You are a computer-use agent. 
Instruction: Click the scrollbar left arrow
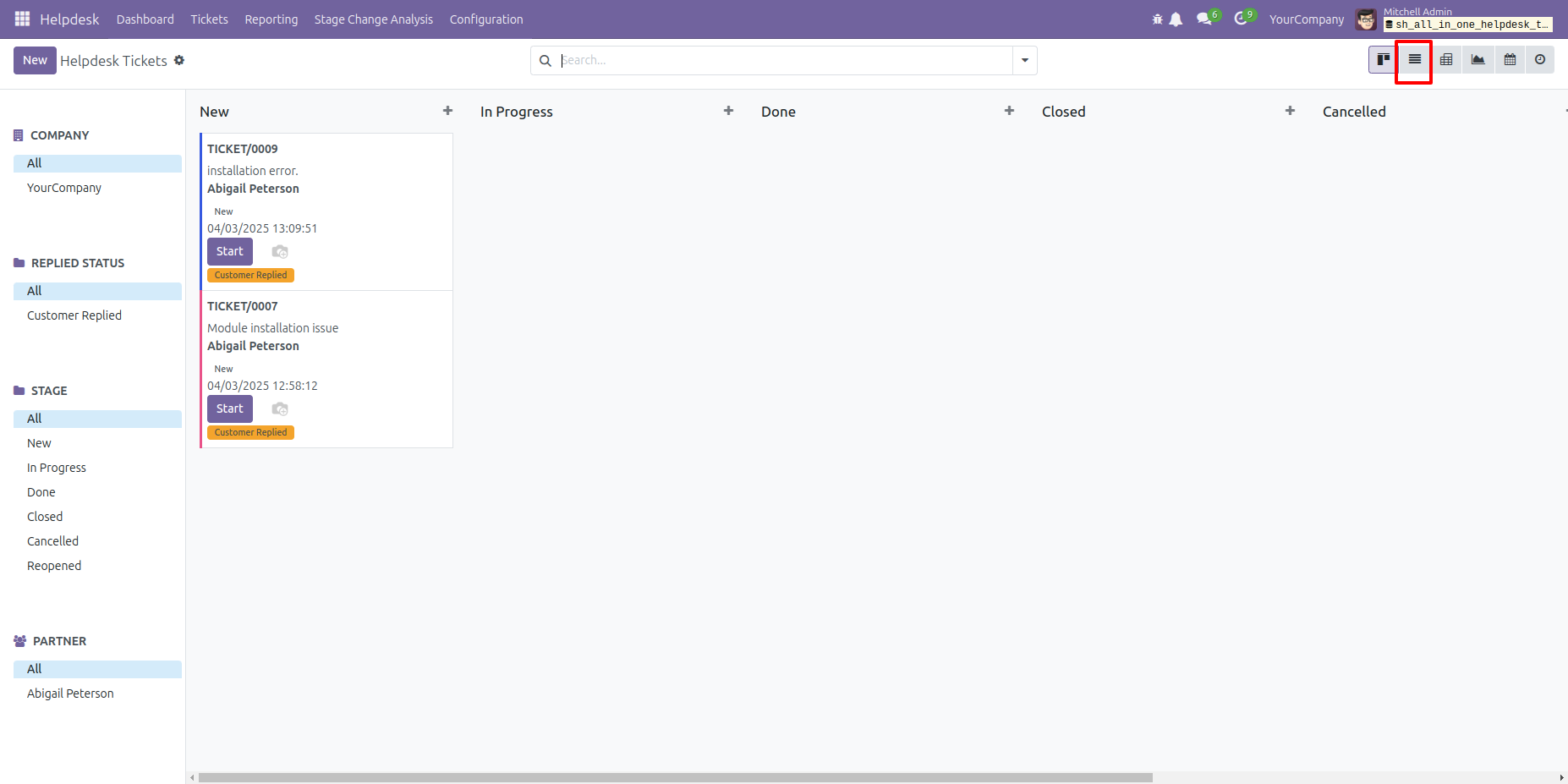(193, 777)
